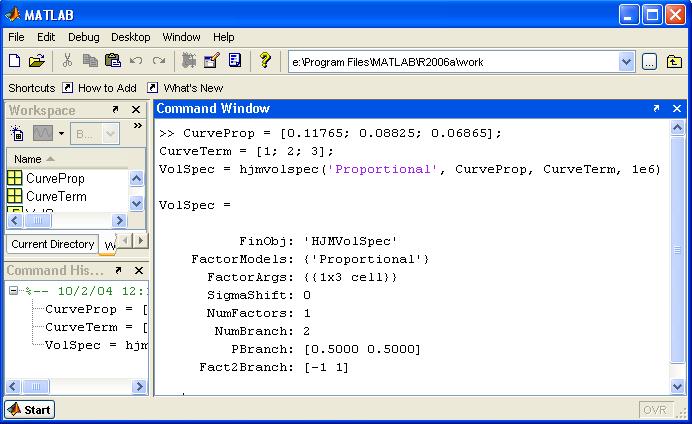Copy with the toolbar copy icon
The height and width of the screenshot is (424, 692).
coord(90,60)
